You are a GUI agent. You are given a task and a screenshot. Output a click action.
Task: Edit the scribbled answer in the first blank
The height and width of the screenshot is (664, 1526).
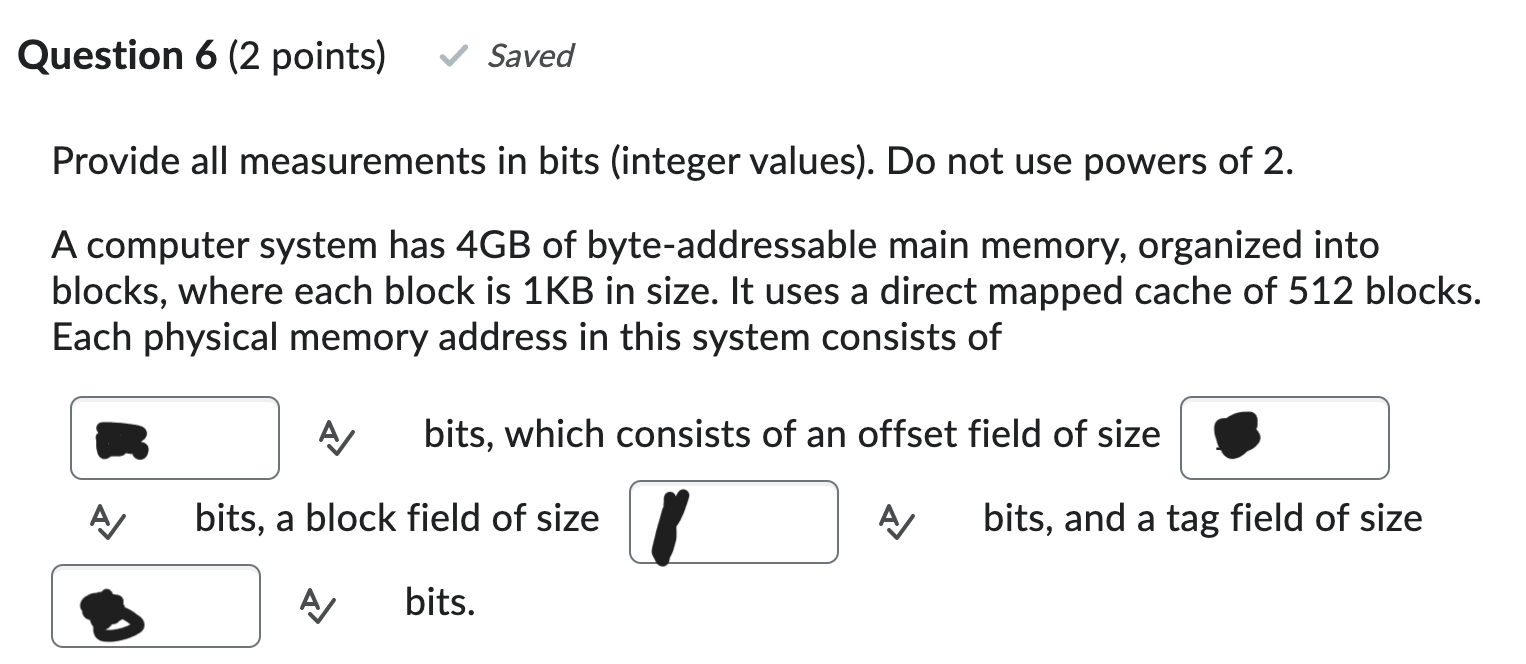(175, 438)
